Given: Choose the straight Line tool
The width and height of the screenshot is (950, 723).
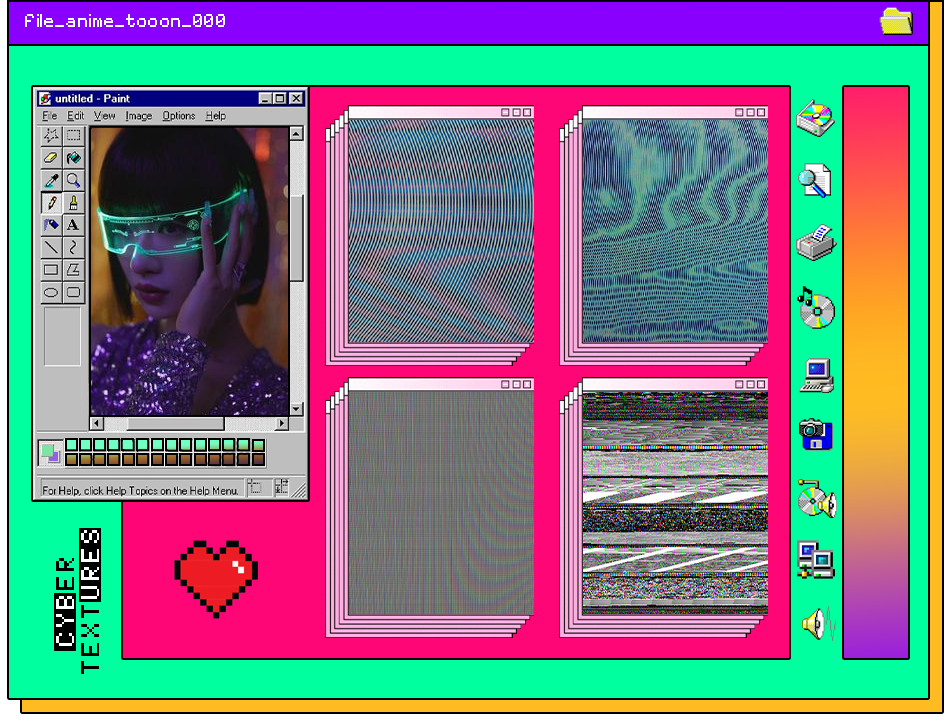Looking at the screenshot, I should pyautogui.click(x=51, y=247).
